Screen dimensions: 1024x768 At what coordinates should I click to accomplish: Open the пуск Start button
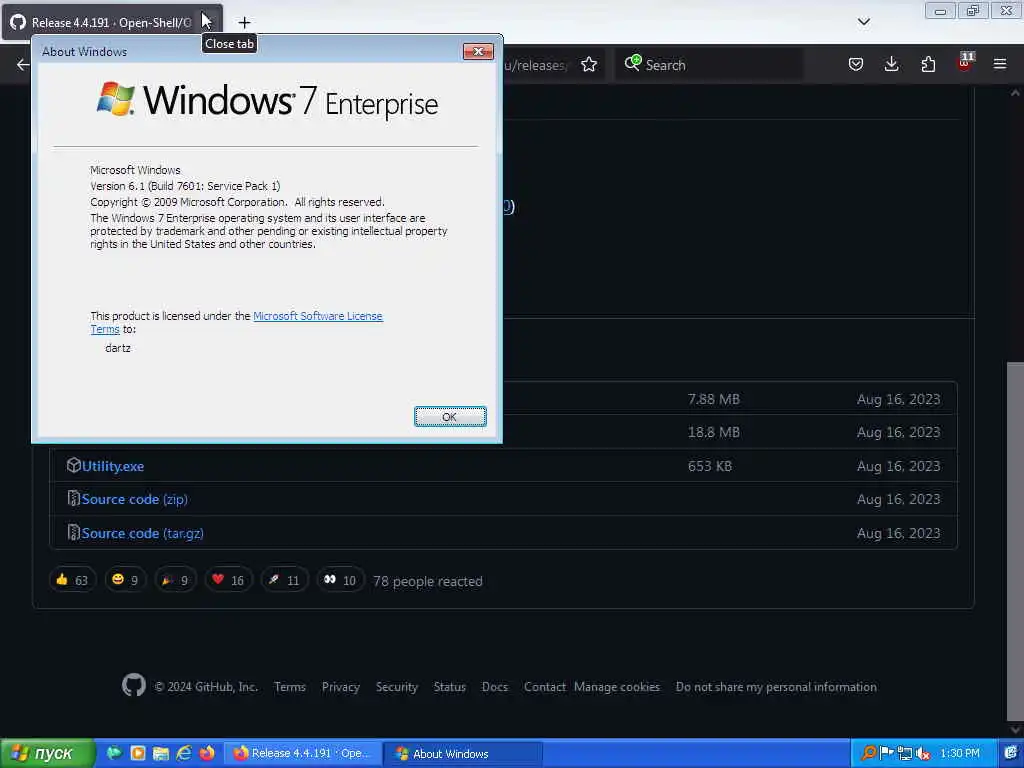point(47,754)
